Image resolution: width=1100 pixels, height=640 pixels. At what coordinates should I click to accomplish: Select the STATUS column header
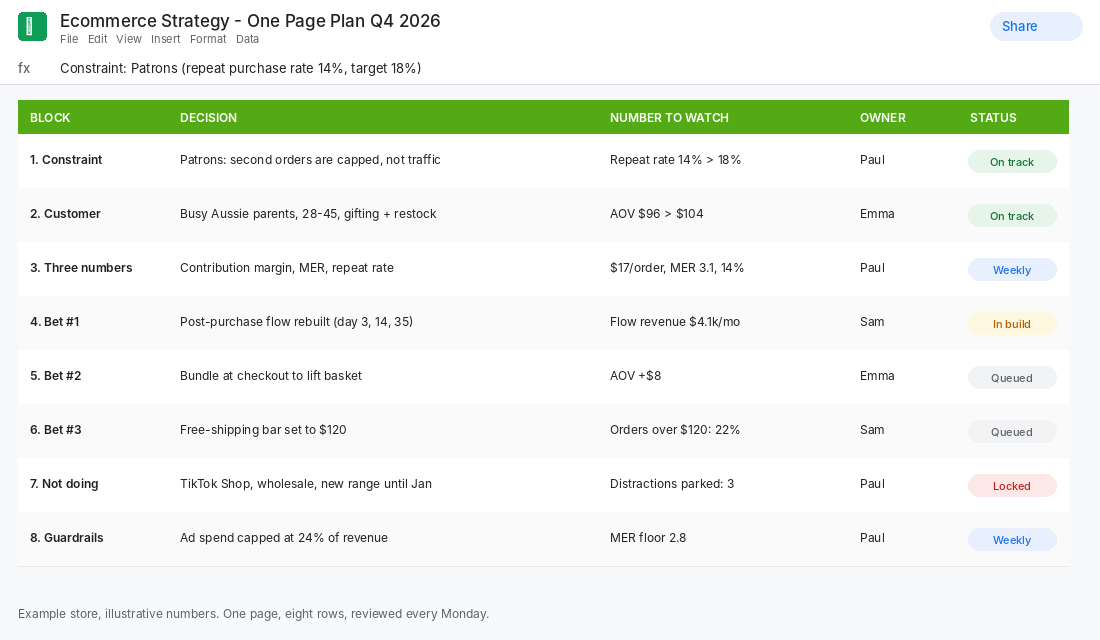coord(993,118)
